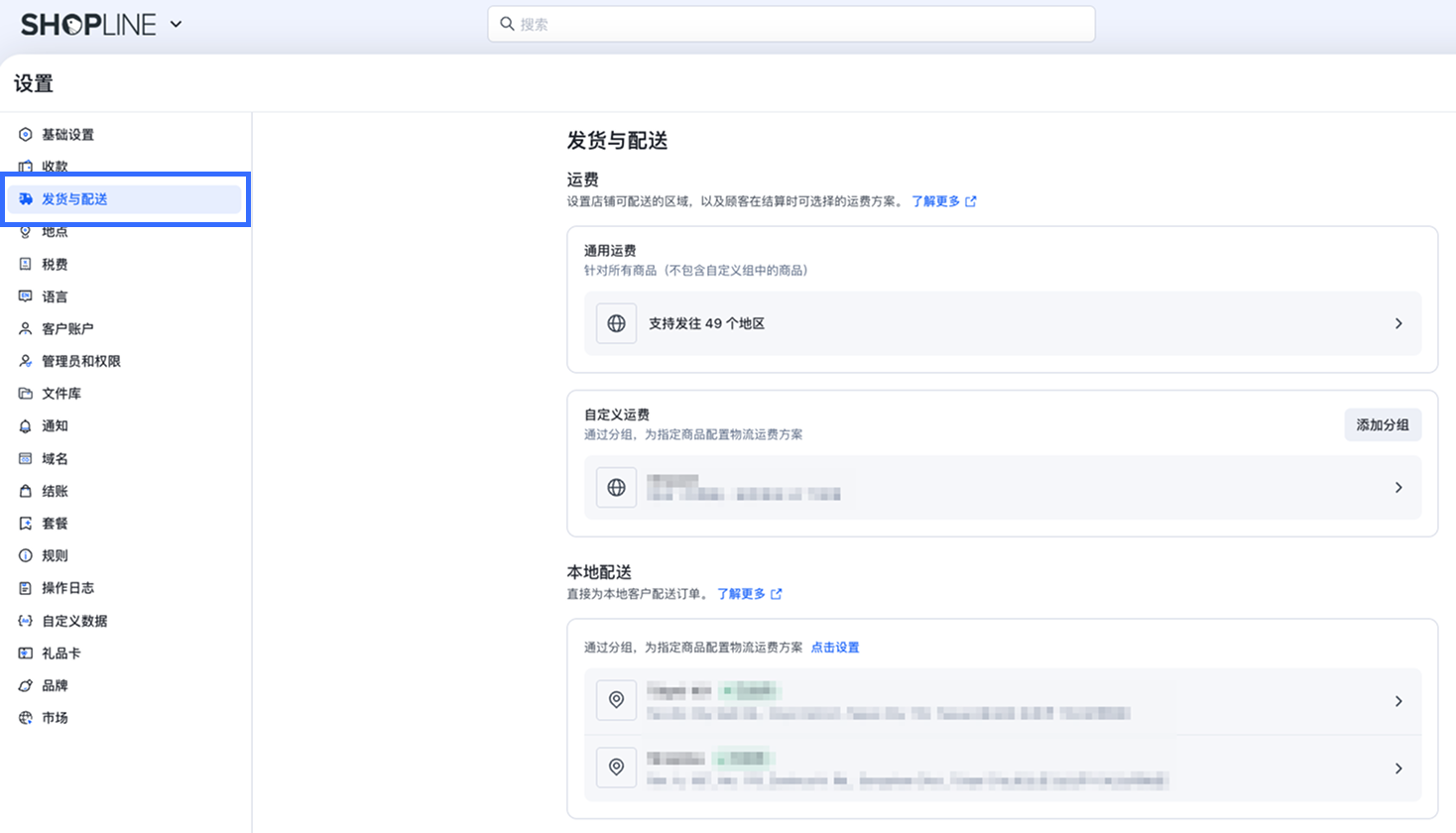Image resolution: width=1456 pixels, height=833 pixels.
Task: Select 管理员和权限 in the sidebar
Action: [x=80, y=362]
